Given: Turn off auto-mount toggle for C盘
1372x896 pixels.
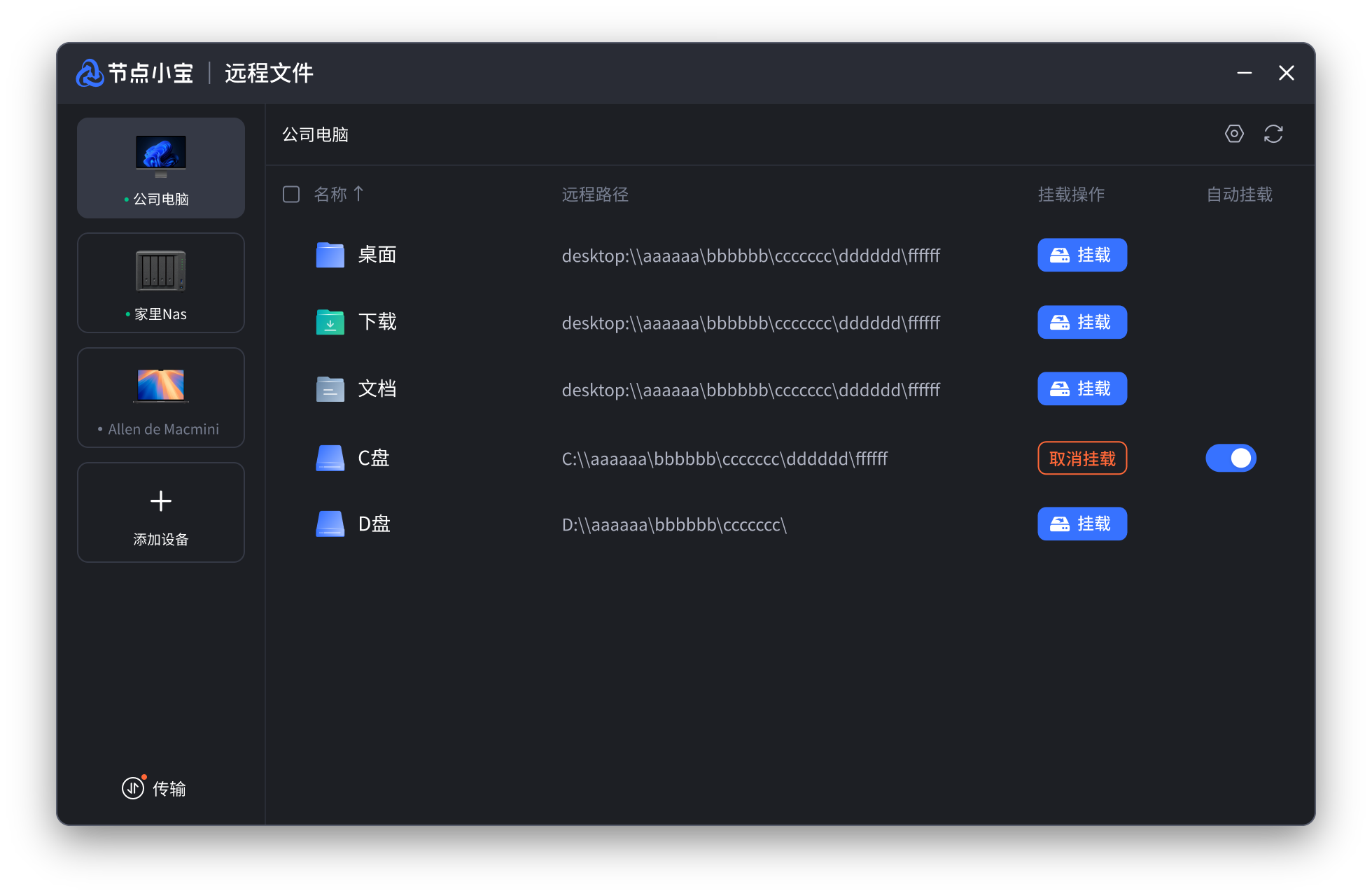Looking at the screenshot, I should coord(1231,458).
